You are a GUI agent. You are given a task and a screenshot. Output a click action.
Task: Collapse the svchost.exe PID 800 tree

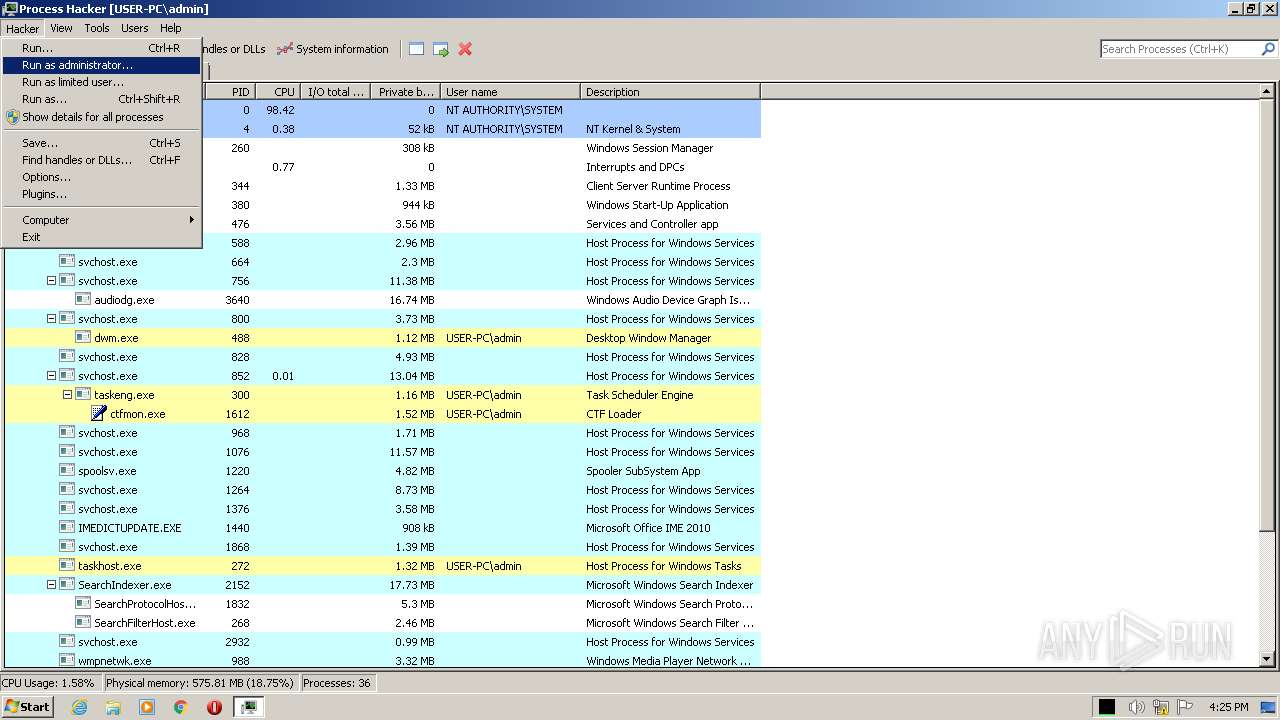pos(52,319)
